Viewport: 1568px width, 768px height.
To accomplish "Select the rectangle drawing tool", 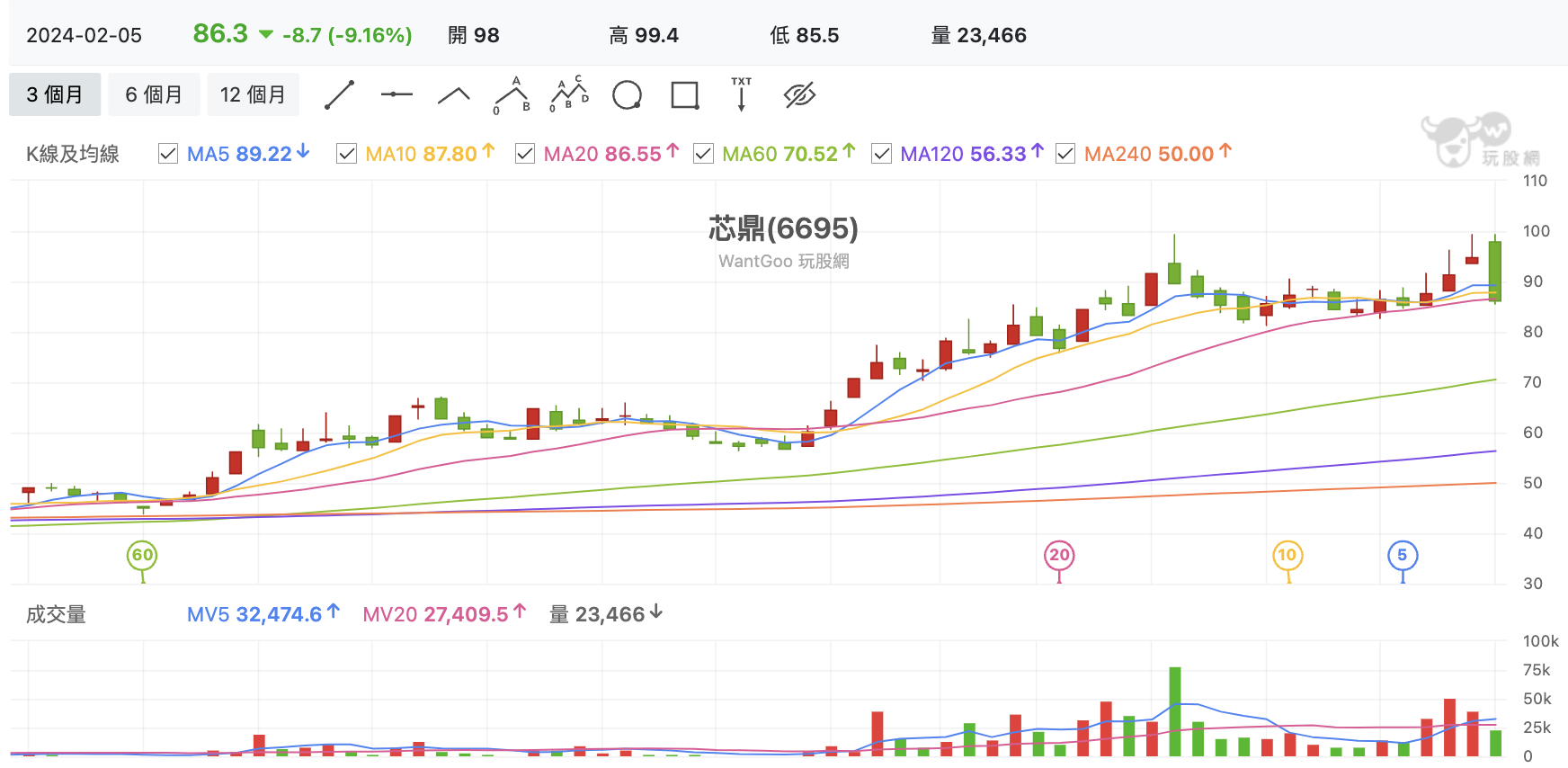I will click(685, 94).
